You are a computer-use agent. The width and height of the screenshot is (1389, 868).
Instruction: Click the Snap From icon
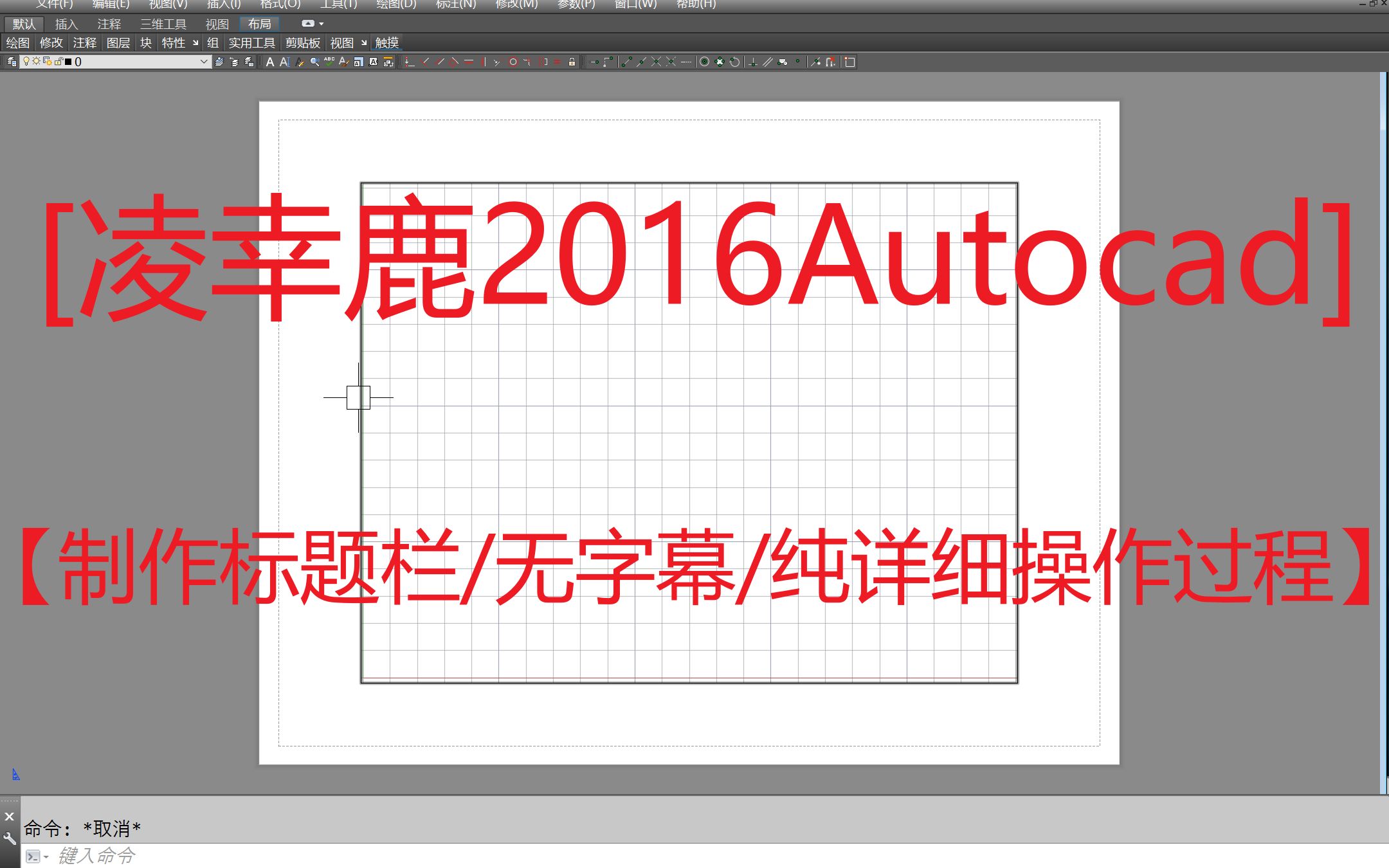coord(608,62)
